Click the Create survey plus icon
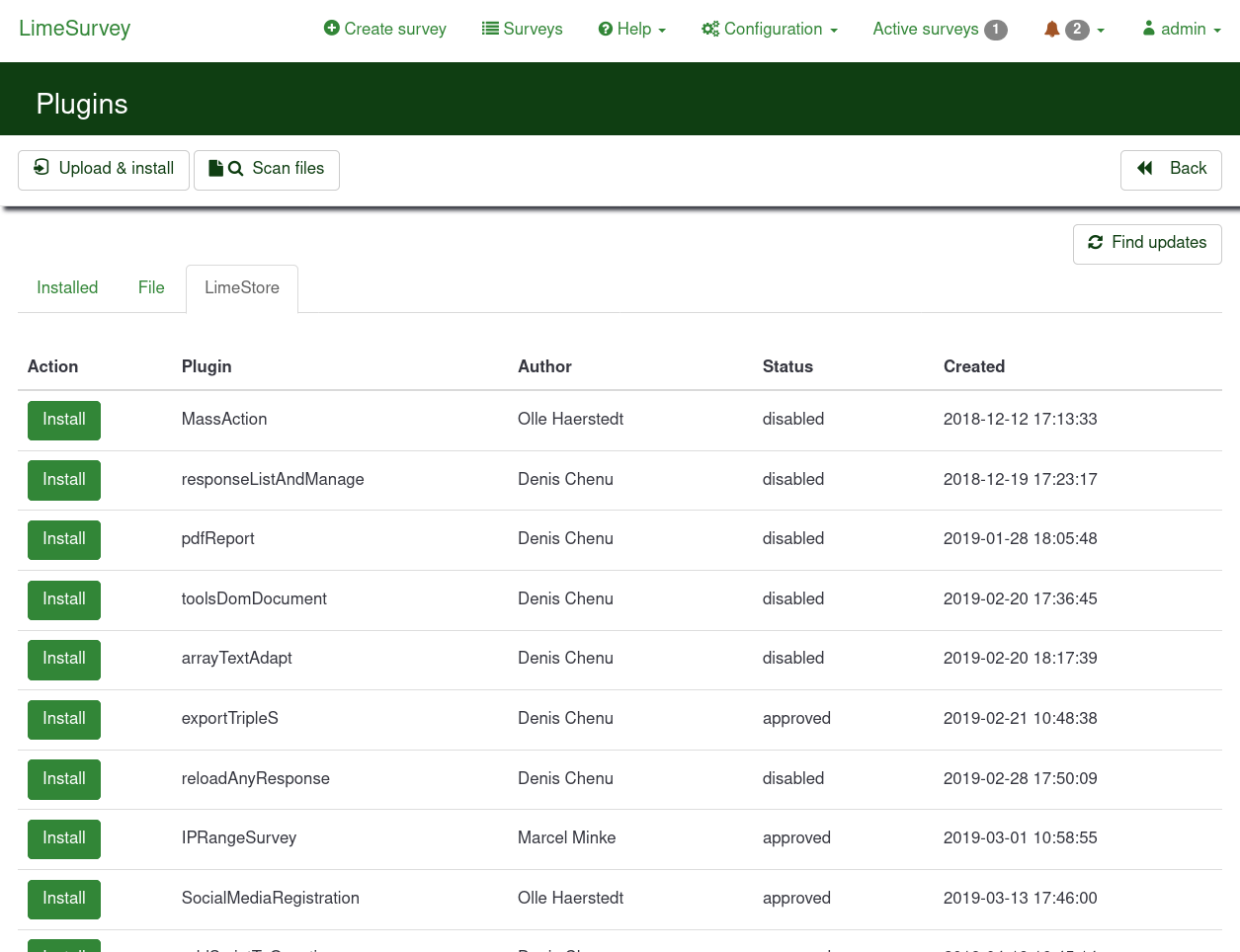Viewport: 1240px width, 952px height. pyautogui.click(x=332, y=29)
